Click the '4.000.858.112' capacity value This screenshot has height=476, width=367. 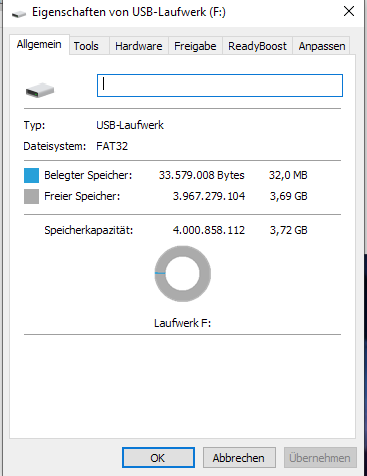coord(209,230)
